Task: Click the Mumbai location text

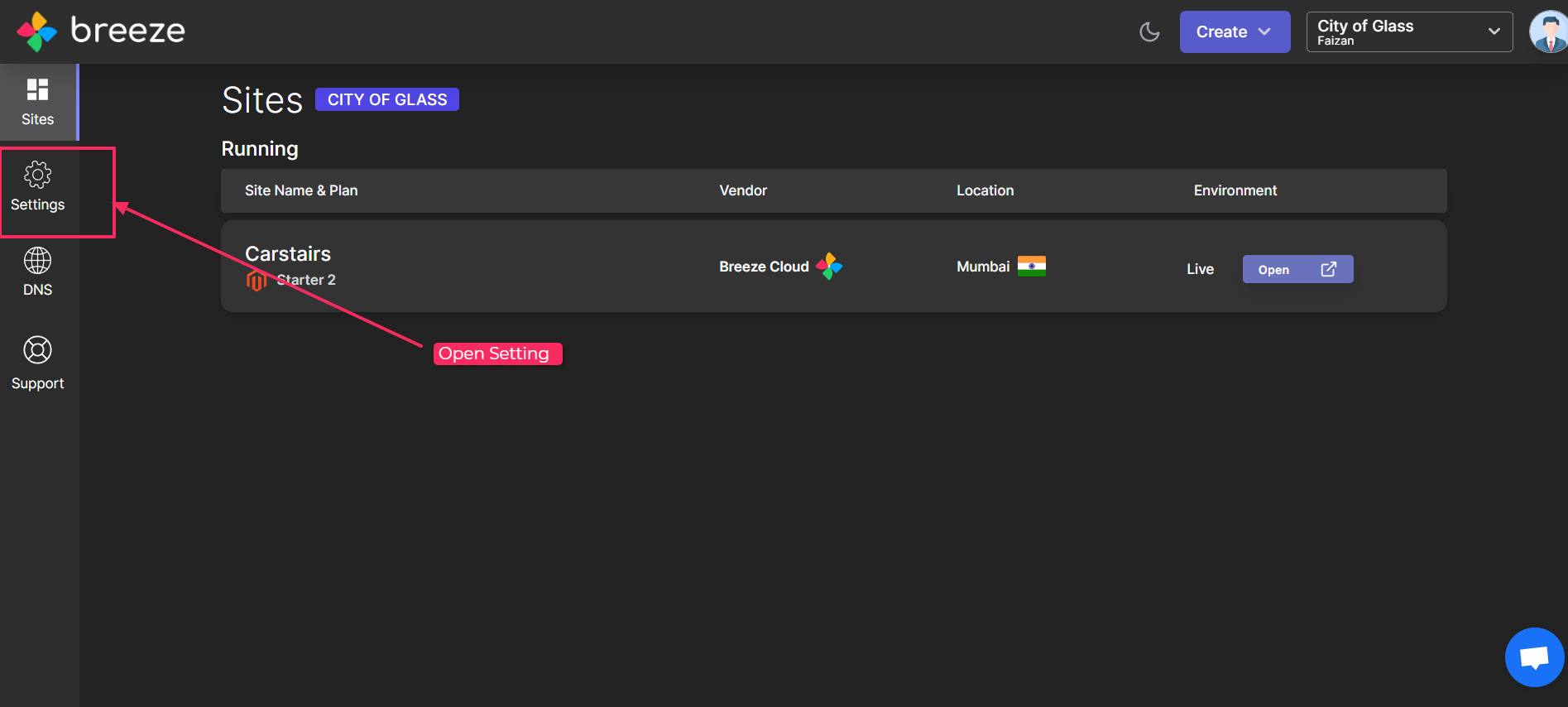Action: pyautogui.click(x=983, y=267)
